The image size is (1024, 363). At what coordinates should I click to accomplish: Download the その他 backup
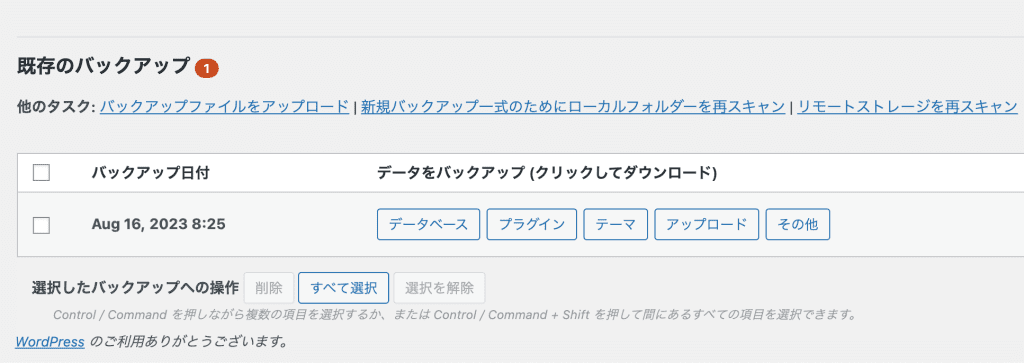(797, 225)
